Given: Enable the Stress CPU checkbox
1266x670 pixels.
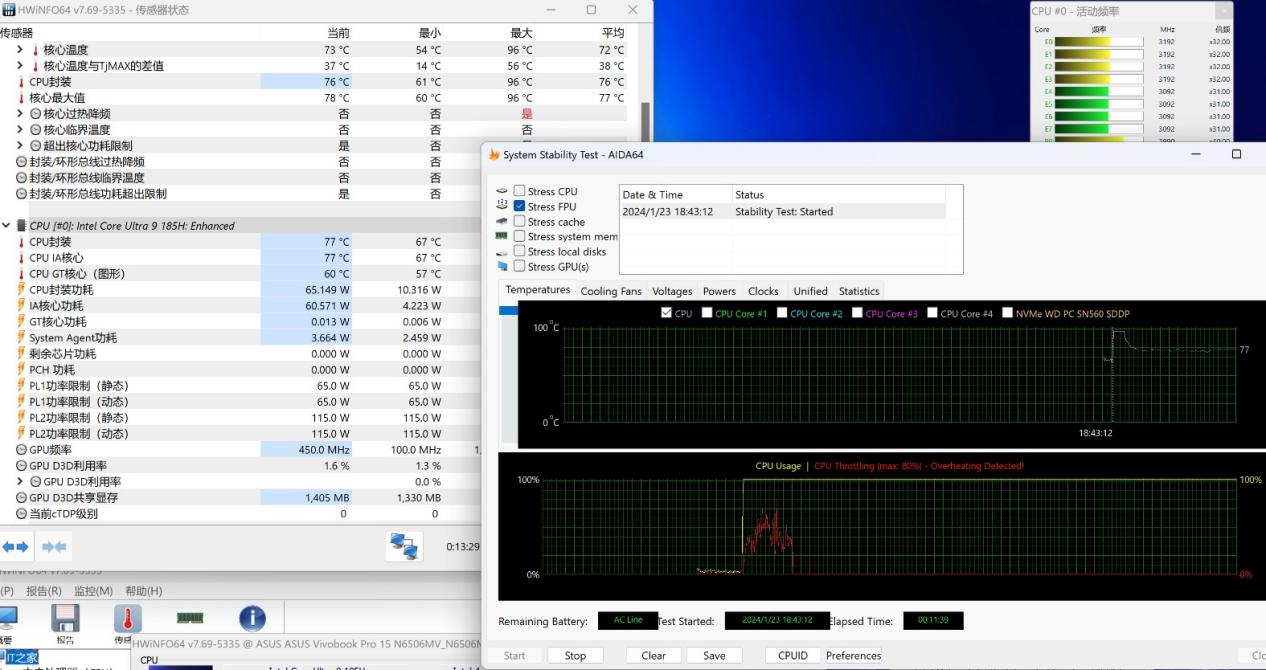Looking at the screenshot, I should tap(519, 190).
